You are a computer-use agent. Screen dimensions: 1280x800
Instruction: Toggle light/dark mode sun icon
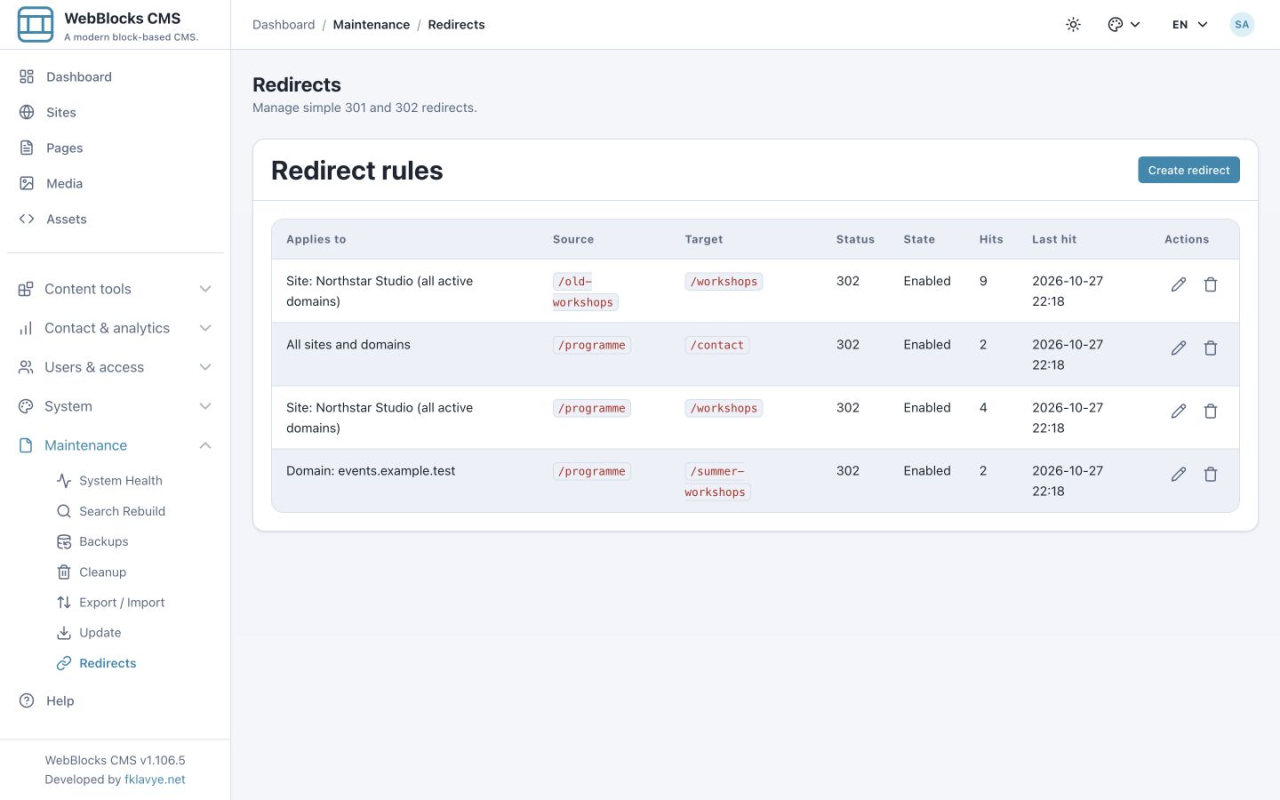point(1073,24)
